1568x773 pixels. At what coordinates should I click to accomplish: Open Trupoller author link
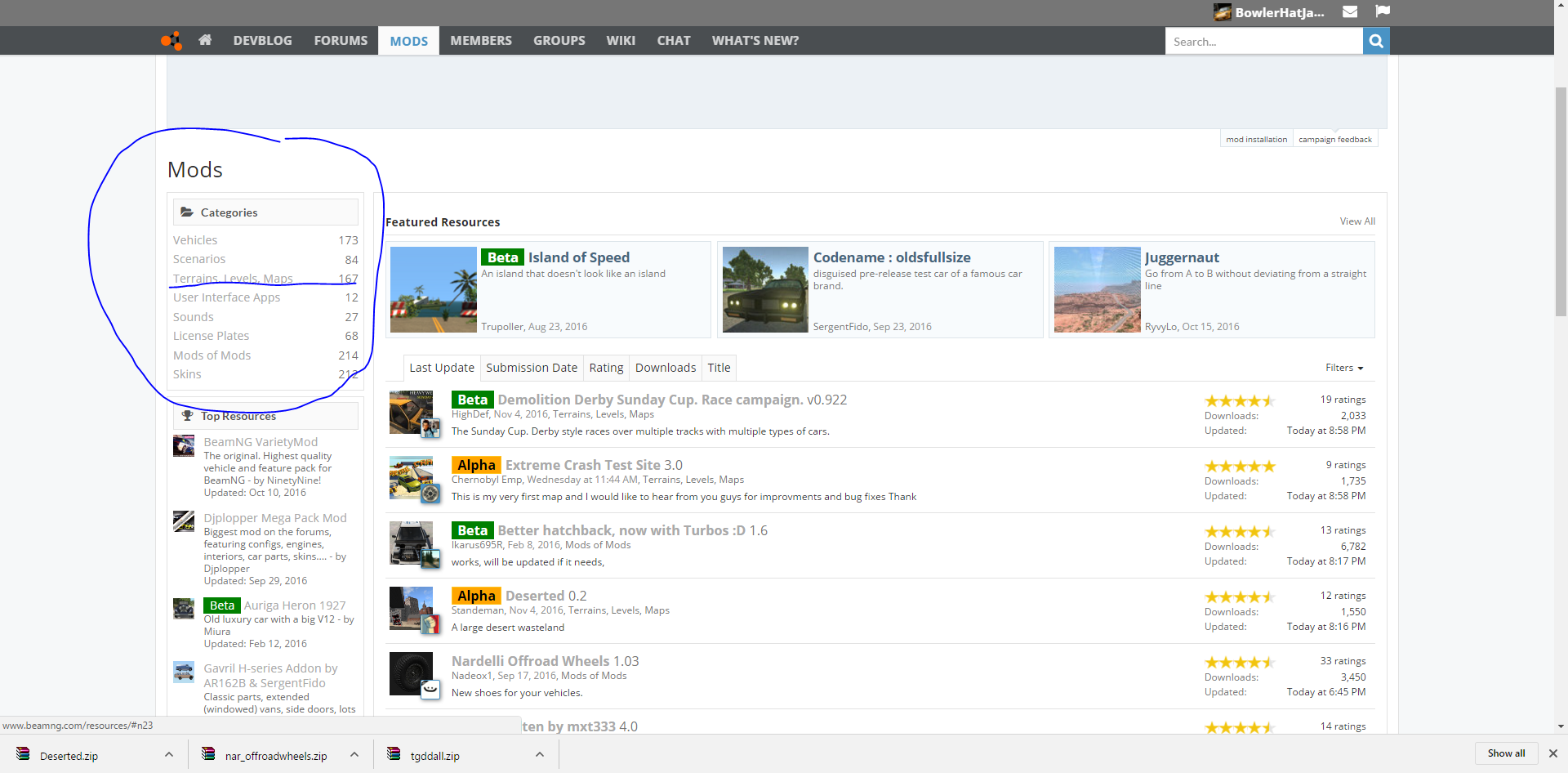[x=502, y=327]
